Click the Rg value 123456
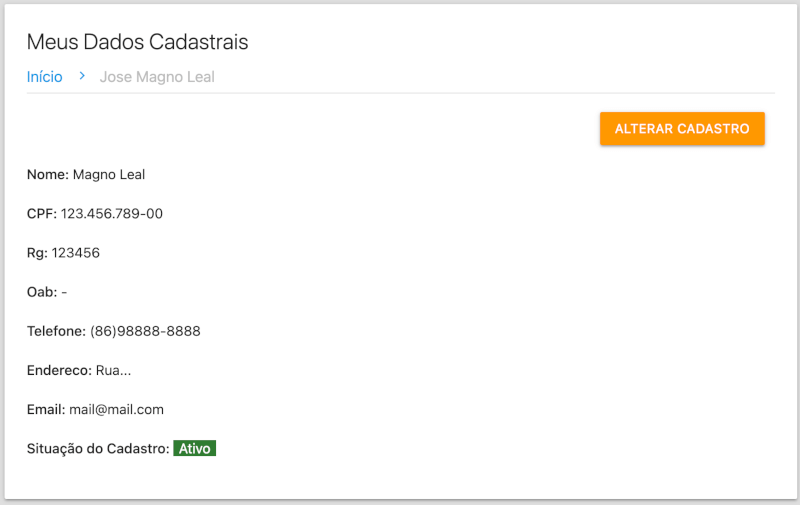The width and height of the screenshot is (800, 505). (x=76, y=253)
